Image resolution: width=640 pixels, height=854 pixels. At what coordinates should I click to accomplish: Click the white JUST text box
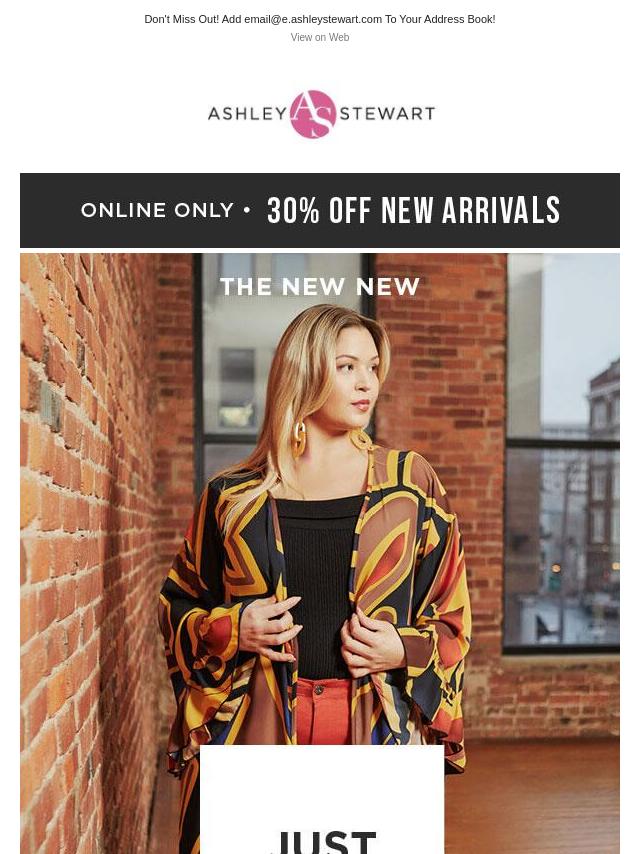click(x=322, y=799)
